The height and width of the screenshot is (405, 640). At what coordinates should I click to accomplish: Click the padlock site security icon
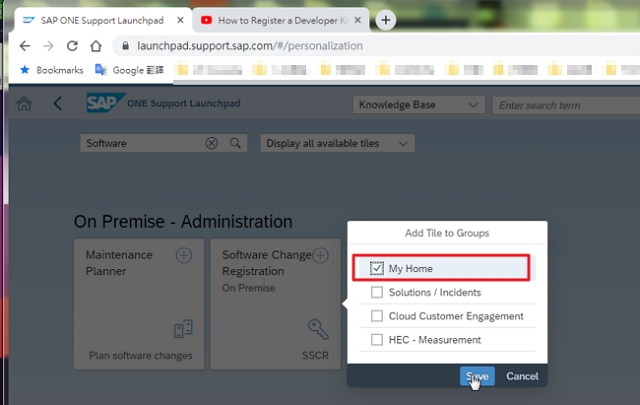[x=126, y=46]
